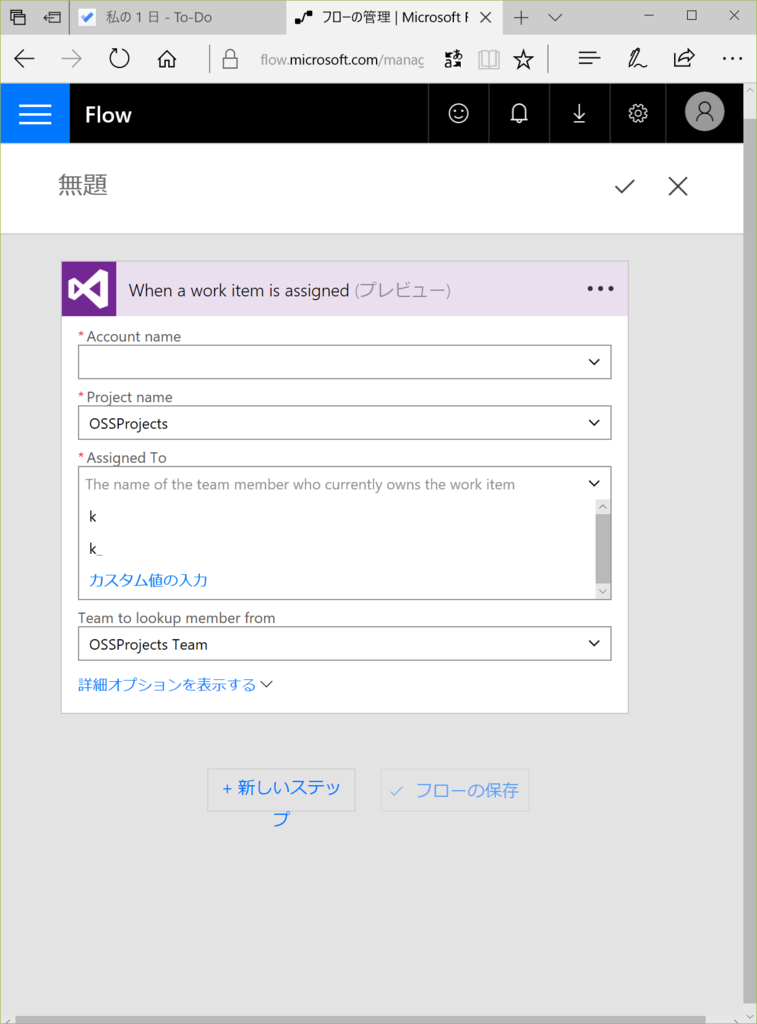Click the Assigned To list scroll-up arrow
This screenshot has width=757, height=1024.
tap(603, 507)
